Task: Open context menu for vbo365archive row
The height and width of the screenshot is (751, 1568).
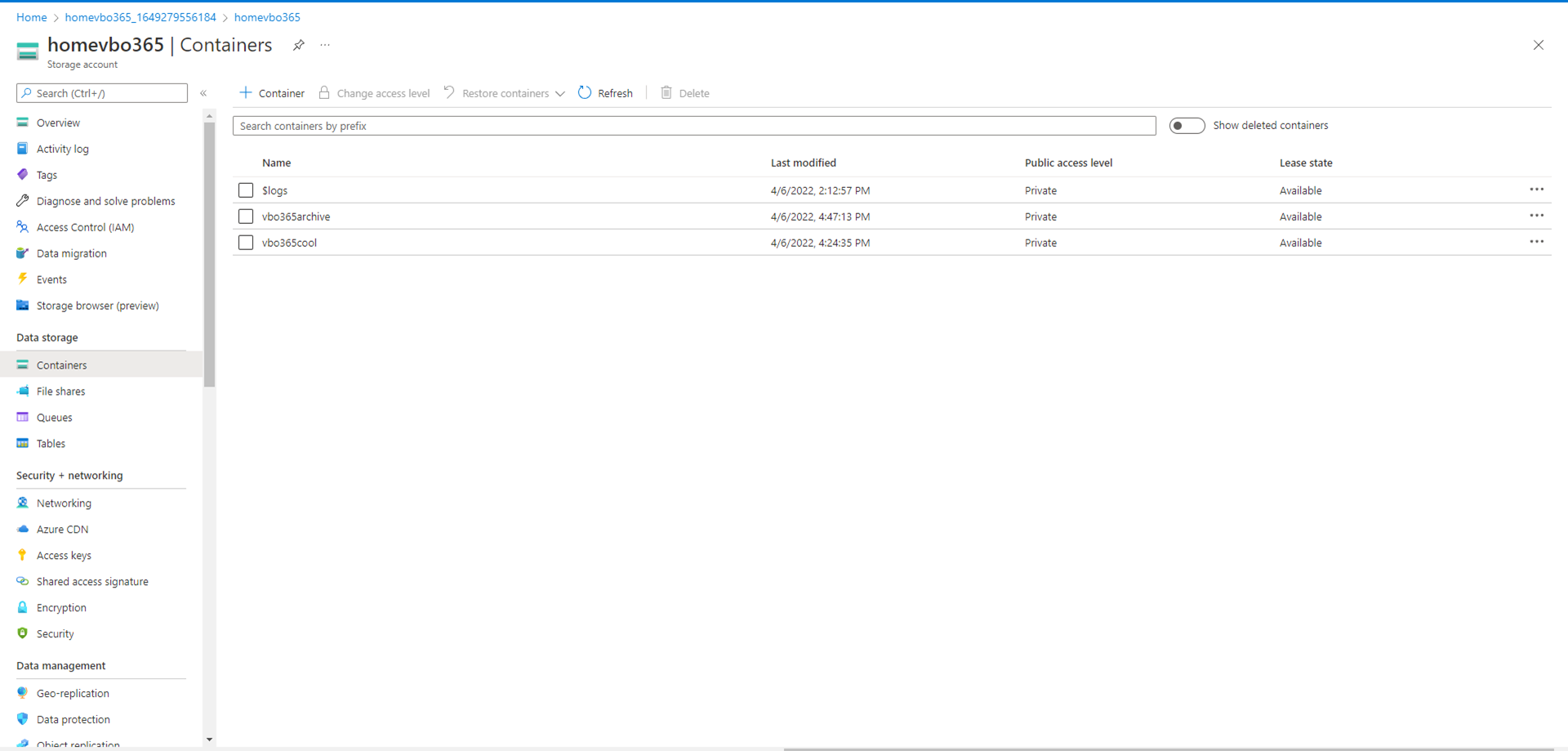Action: click(1536, 217)
